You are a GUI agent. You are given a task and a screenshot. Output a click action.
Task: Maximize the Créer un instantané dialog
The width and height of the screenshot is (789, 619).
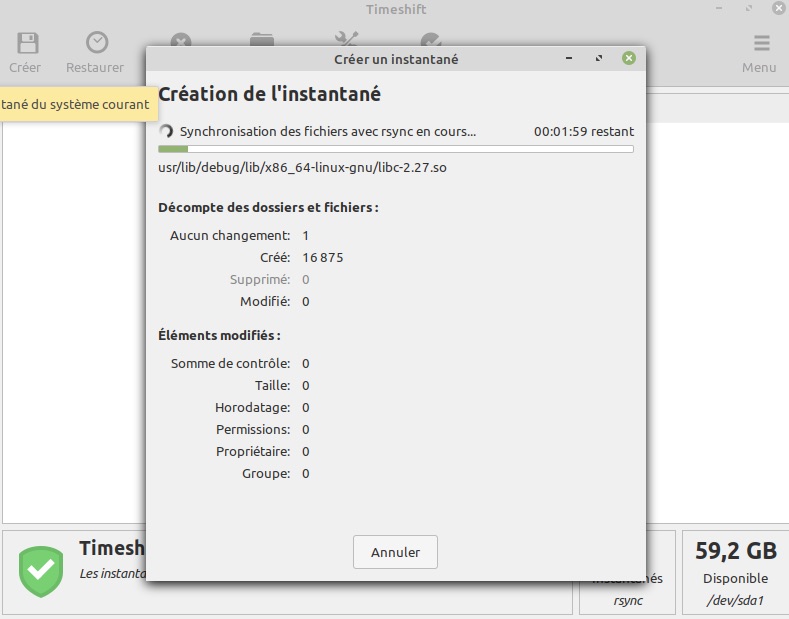[599, 59]
